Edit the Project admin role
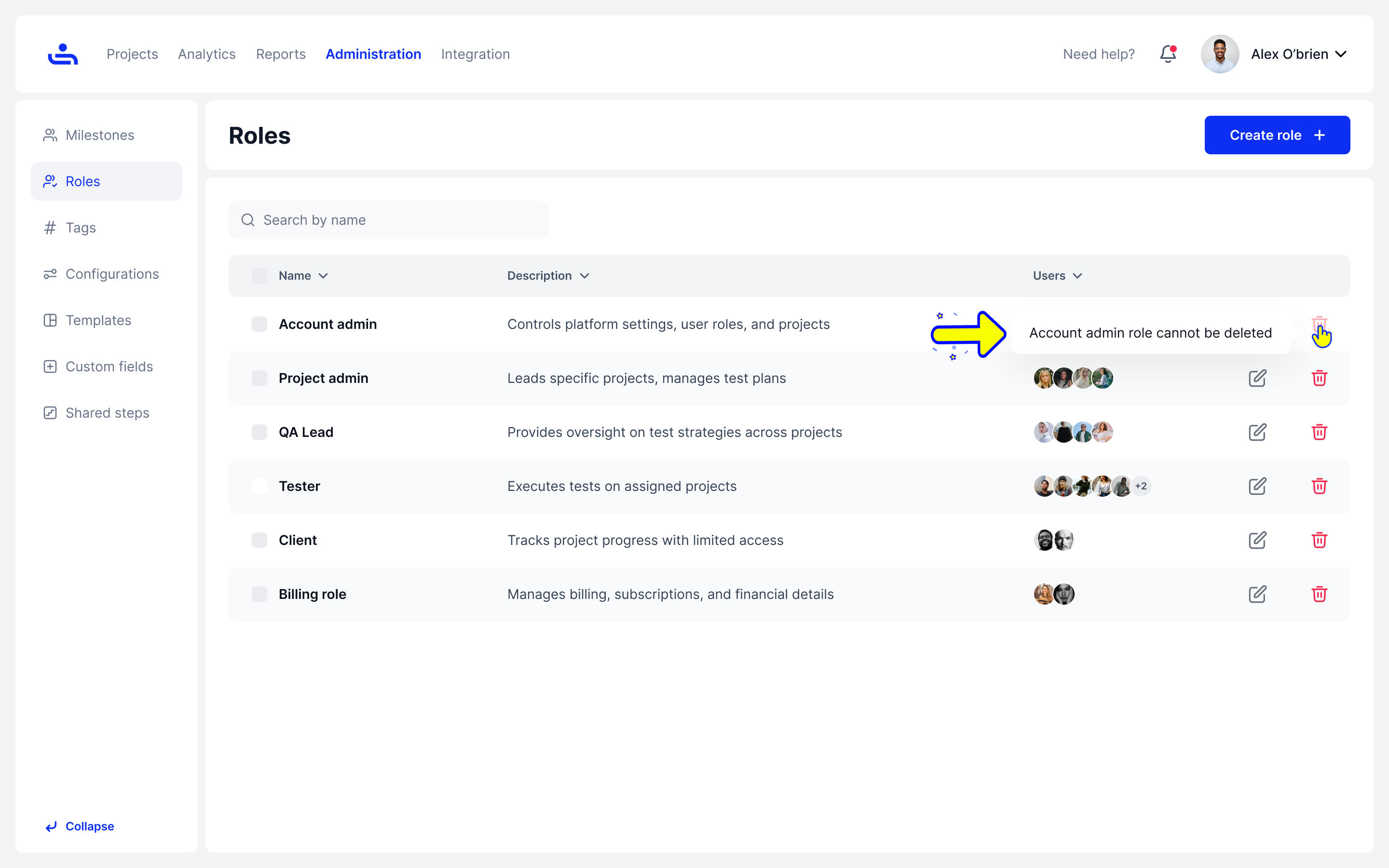 click(1257, 379)
